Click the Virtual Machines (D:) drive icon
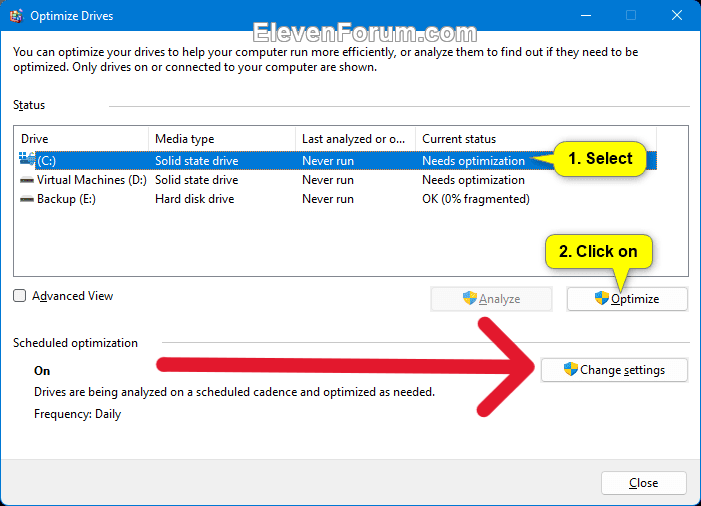Screen dimensions: 701x506 click(x=26, y=180)
